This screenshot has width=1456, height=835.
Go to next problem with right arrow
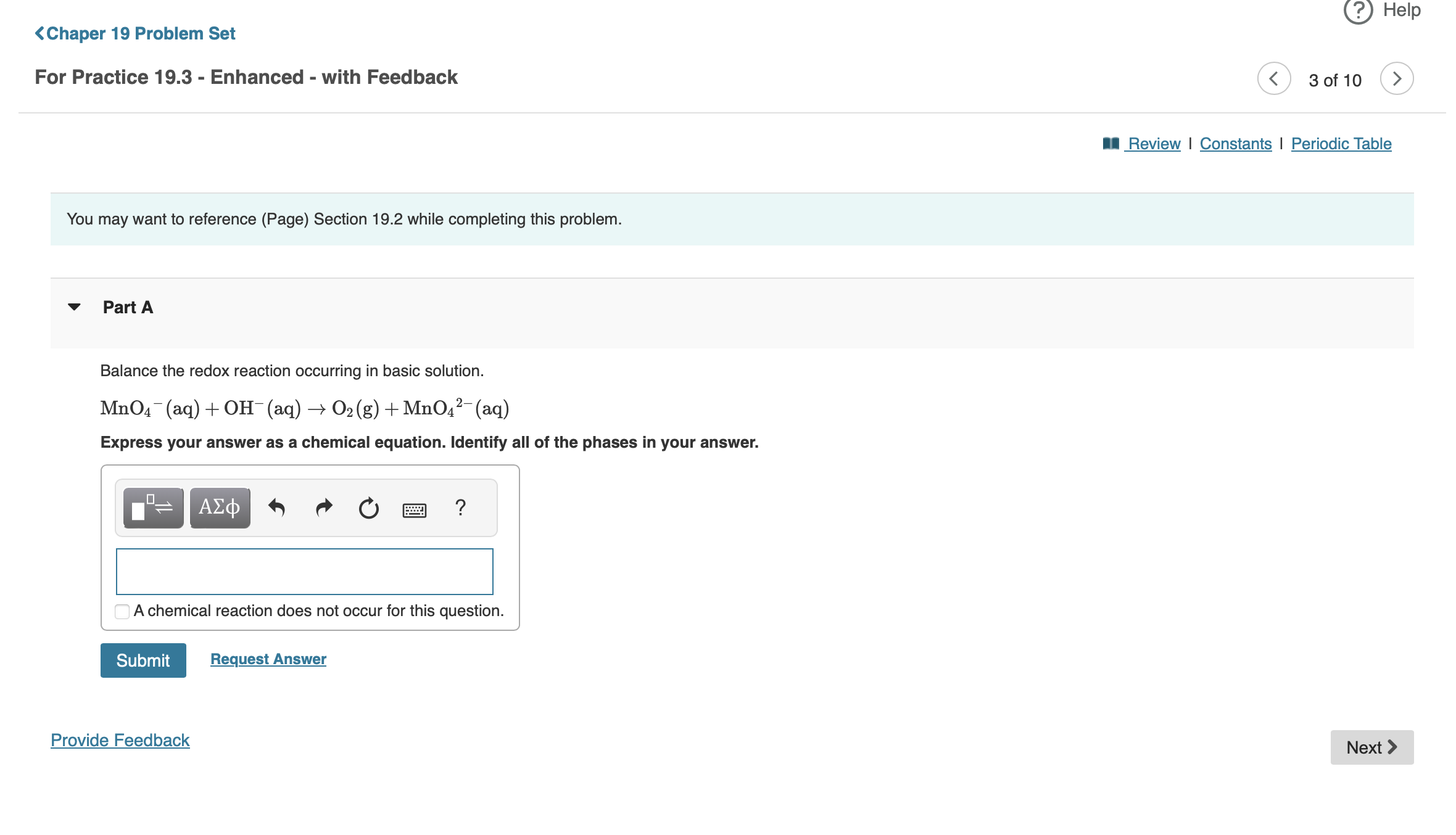click(x=1396, y=79)
